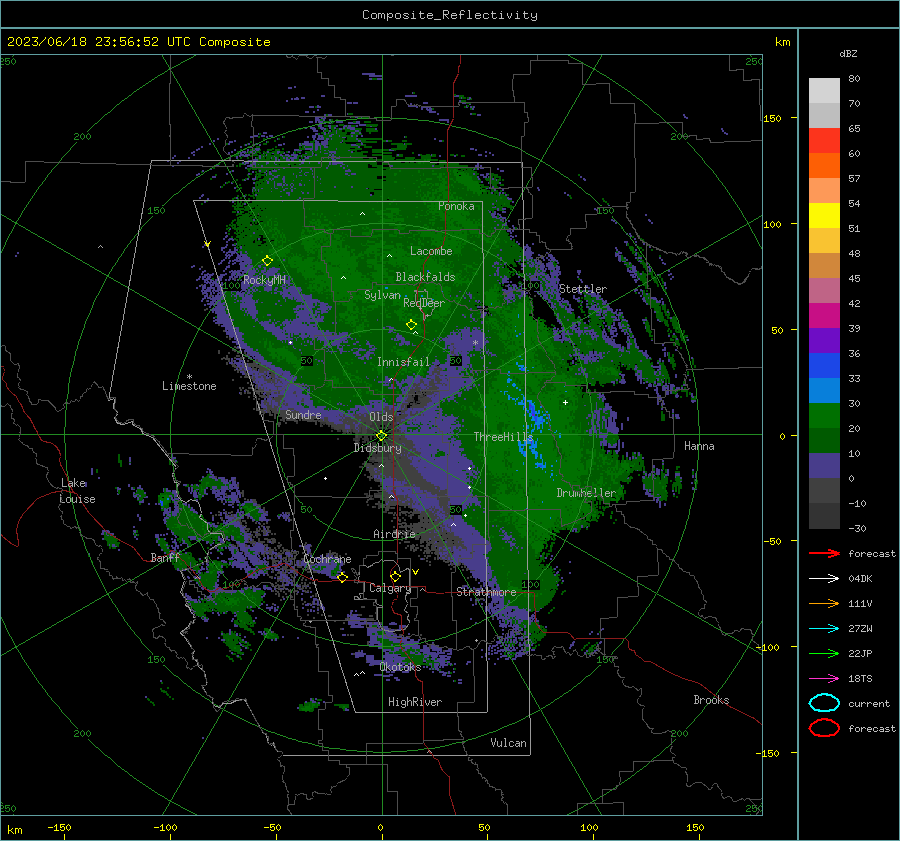The width and height of the screenshot is (900, 841).
Task: Click the 80 value on dBZ scale
Action: (x=854, y=78)
